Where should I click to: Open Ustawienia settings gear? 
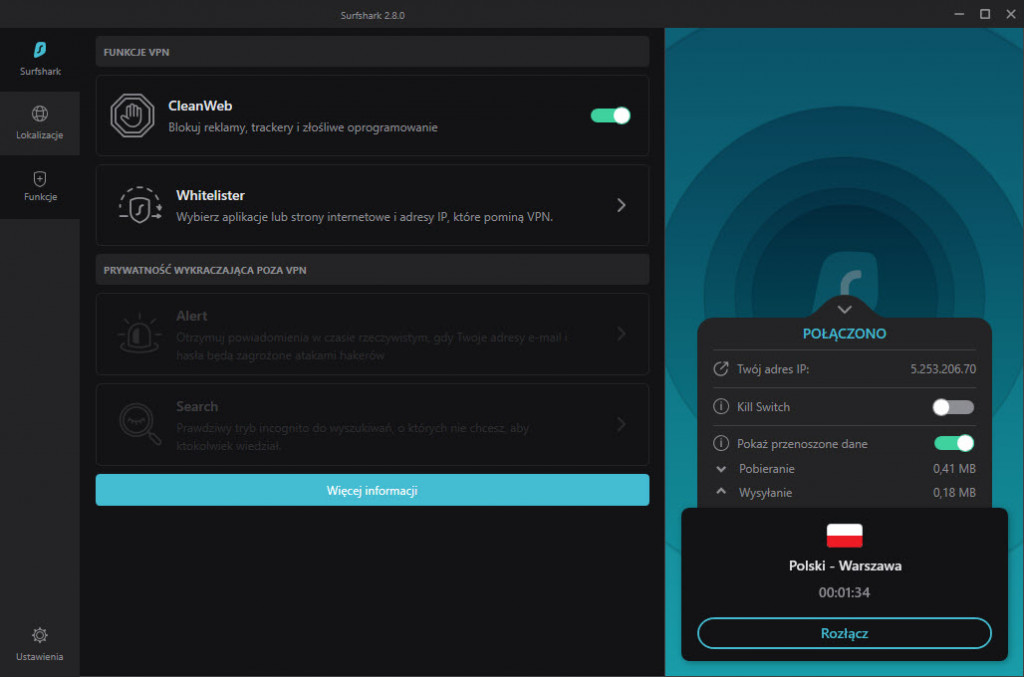tap(40, 644)
